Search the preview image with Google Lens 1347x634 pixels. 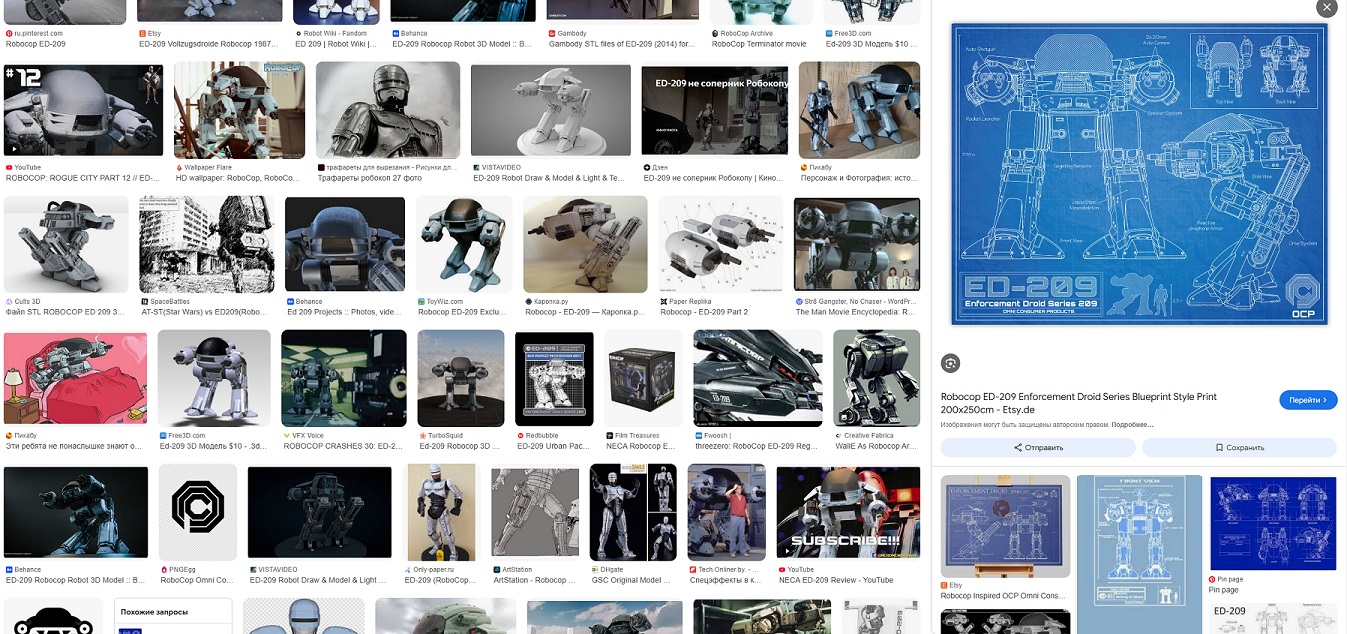tap(951, 363)
